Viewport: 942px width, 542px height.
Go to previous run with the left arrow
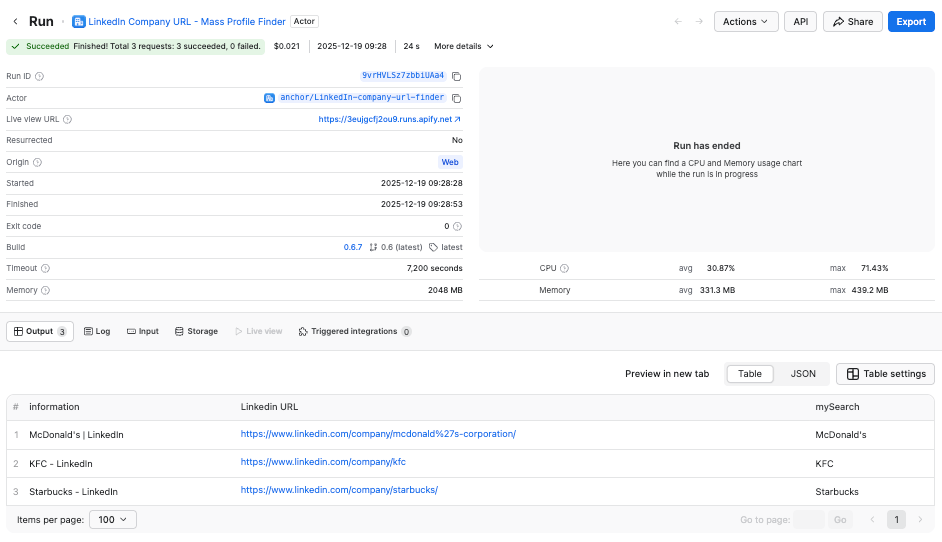pyautogui.click(x=678, y=22)
